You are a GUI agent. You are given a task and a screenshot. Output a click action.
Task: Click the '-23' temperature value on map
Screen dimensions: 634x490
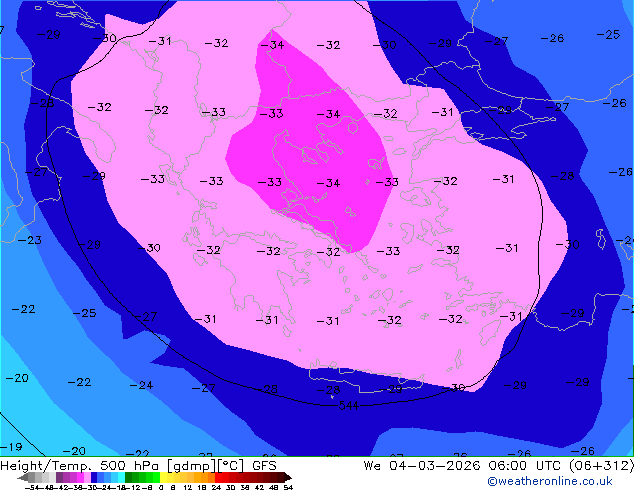[30, 240]
